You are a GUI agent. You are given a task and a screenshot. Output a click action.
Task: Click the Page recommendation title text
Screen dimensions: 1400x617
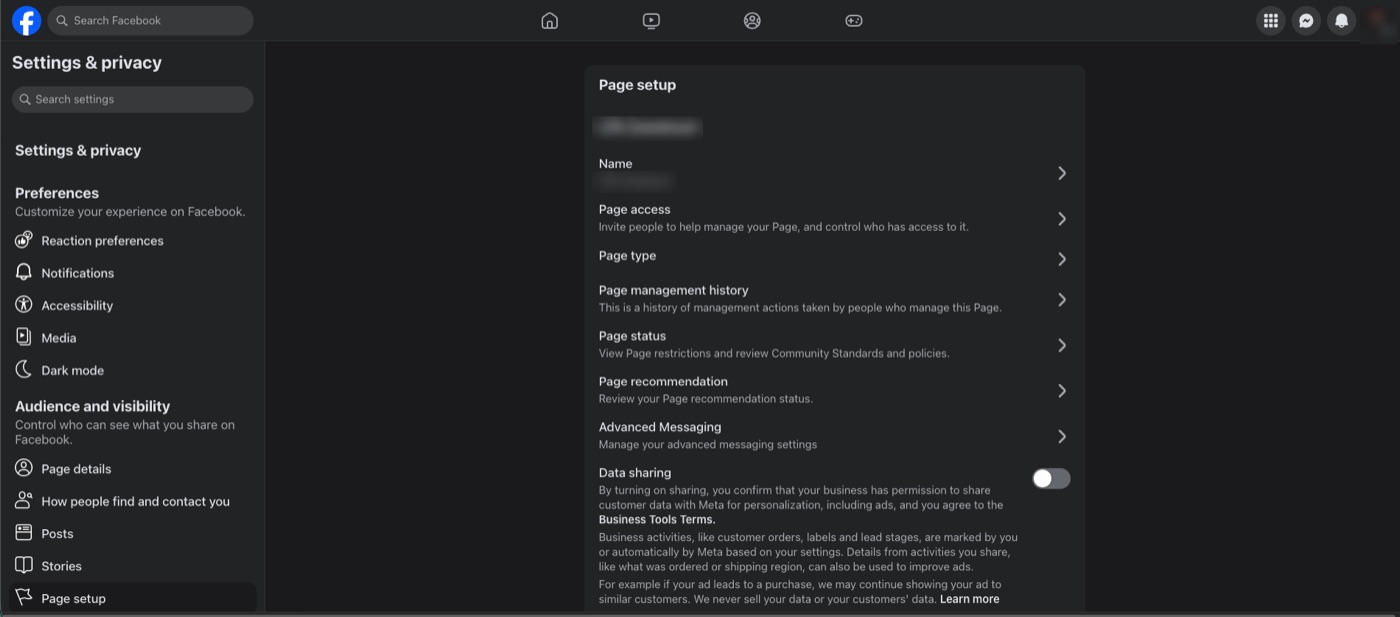click(x=663, y=381)
